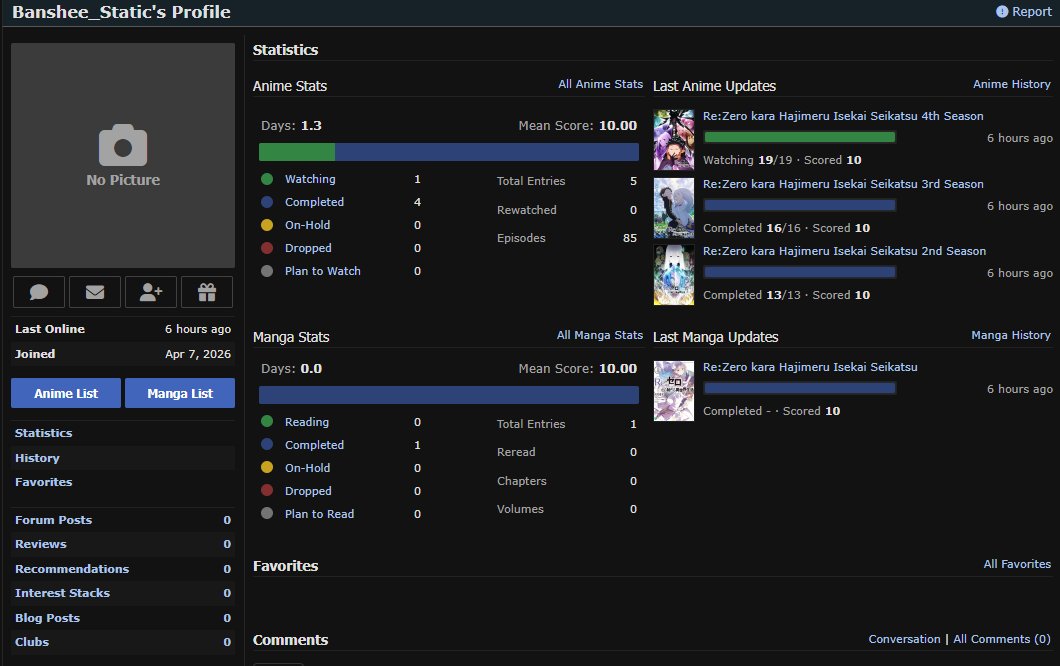Open the History sidebar link
Screen dimensions: 1060x666
pyautogui.click(x=37, y=458)
